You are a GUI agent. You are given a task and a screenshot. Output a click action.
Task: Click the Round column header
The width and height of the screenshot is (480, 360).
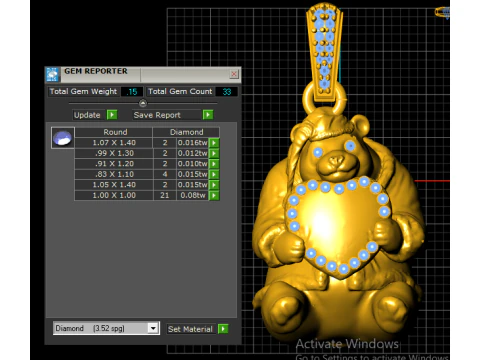tap(114, 132)
